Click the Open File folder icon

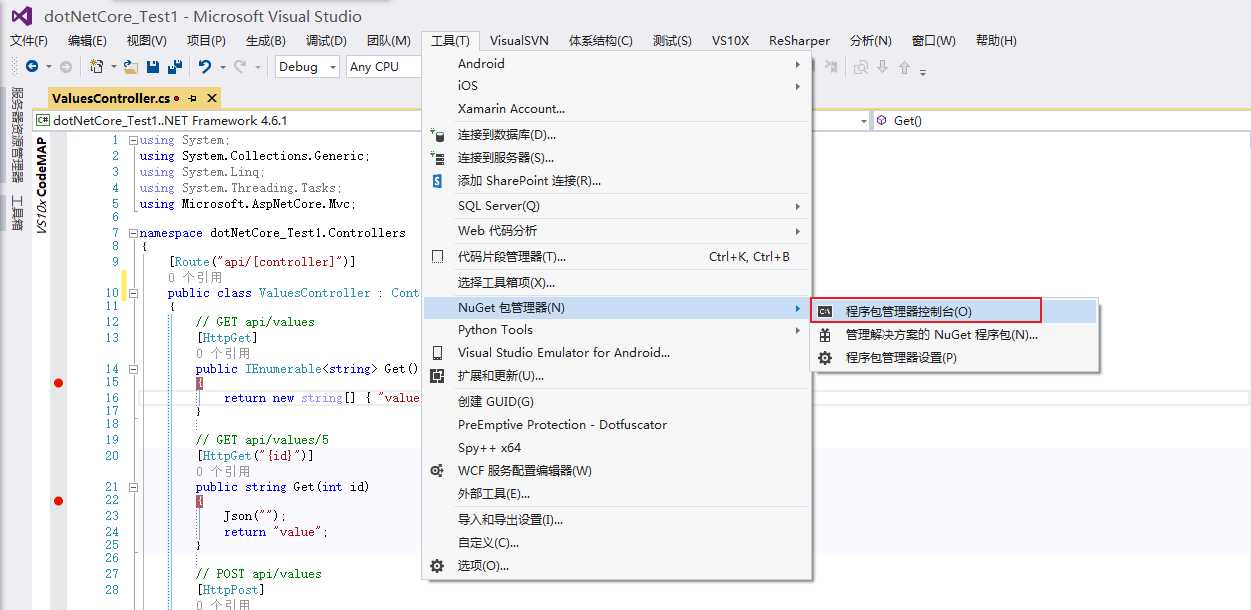coord(131,66)
